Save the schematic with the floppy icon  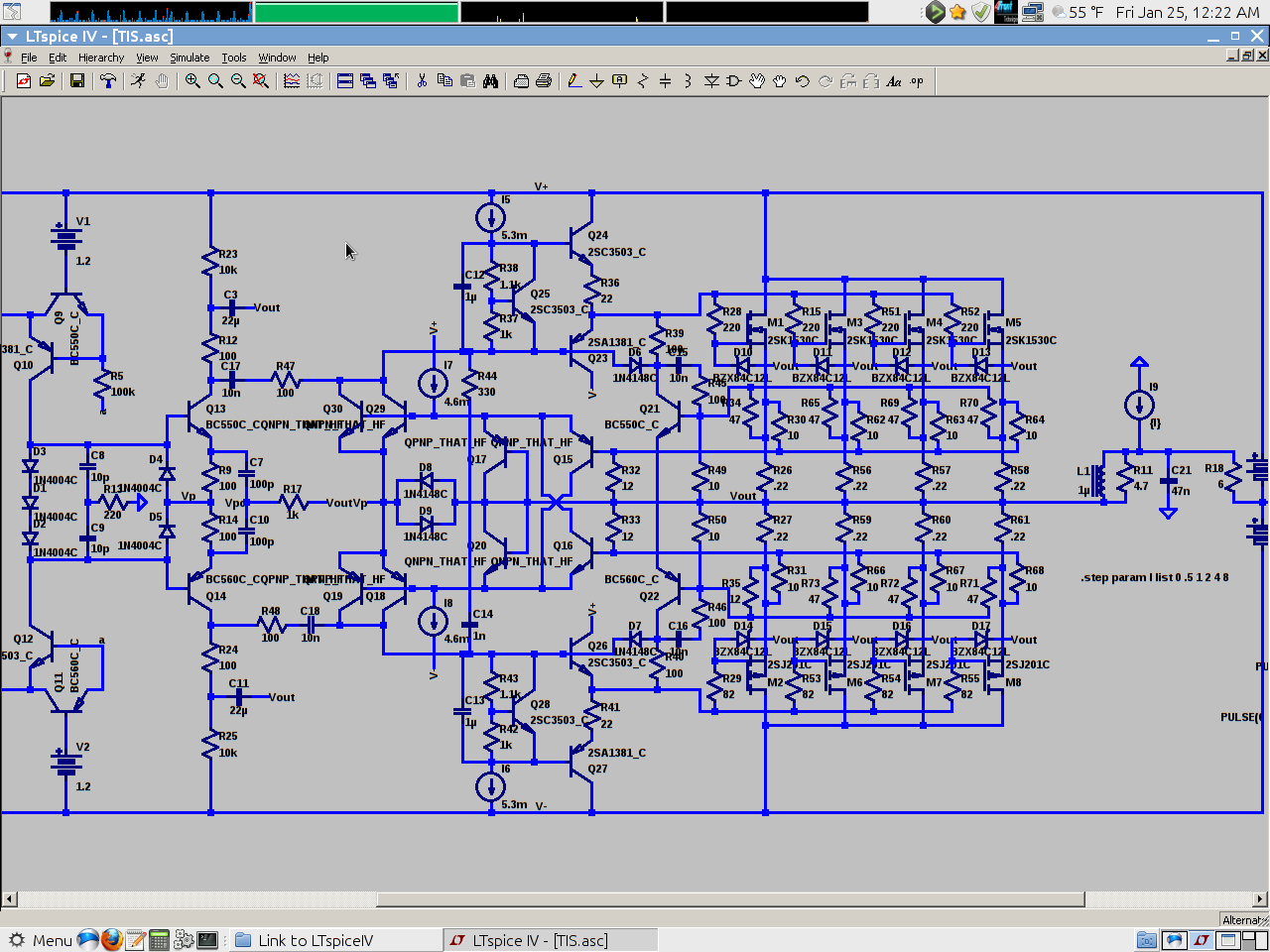click(x=76, y=81)
